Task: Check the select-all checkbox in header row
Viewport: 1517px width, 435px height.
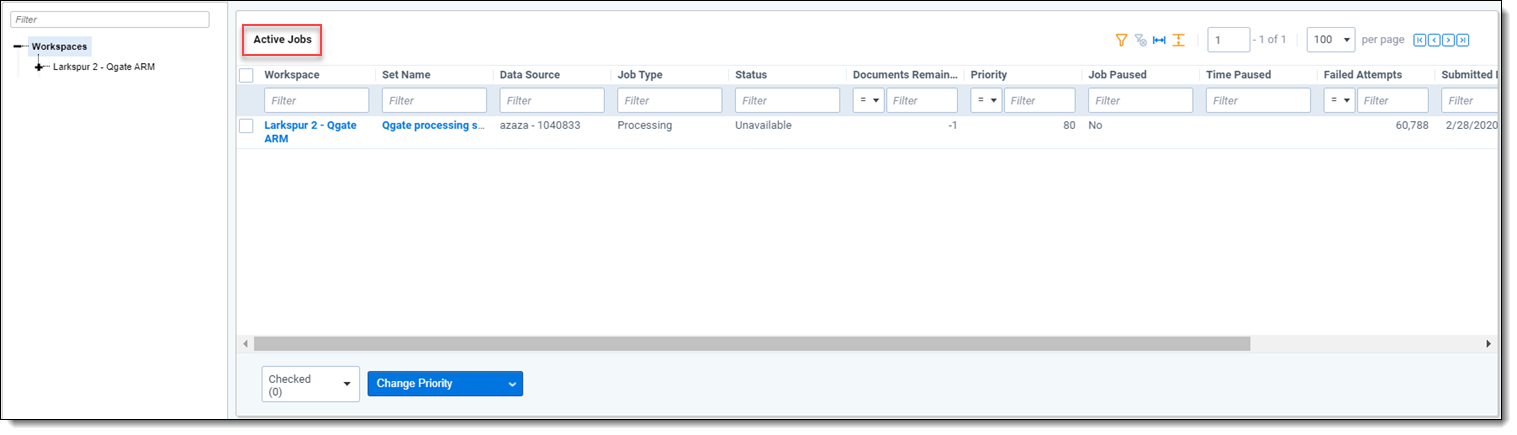Action: click(246, 76)
